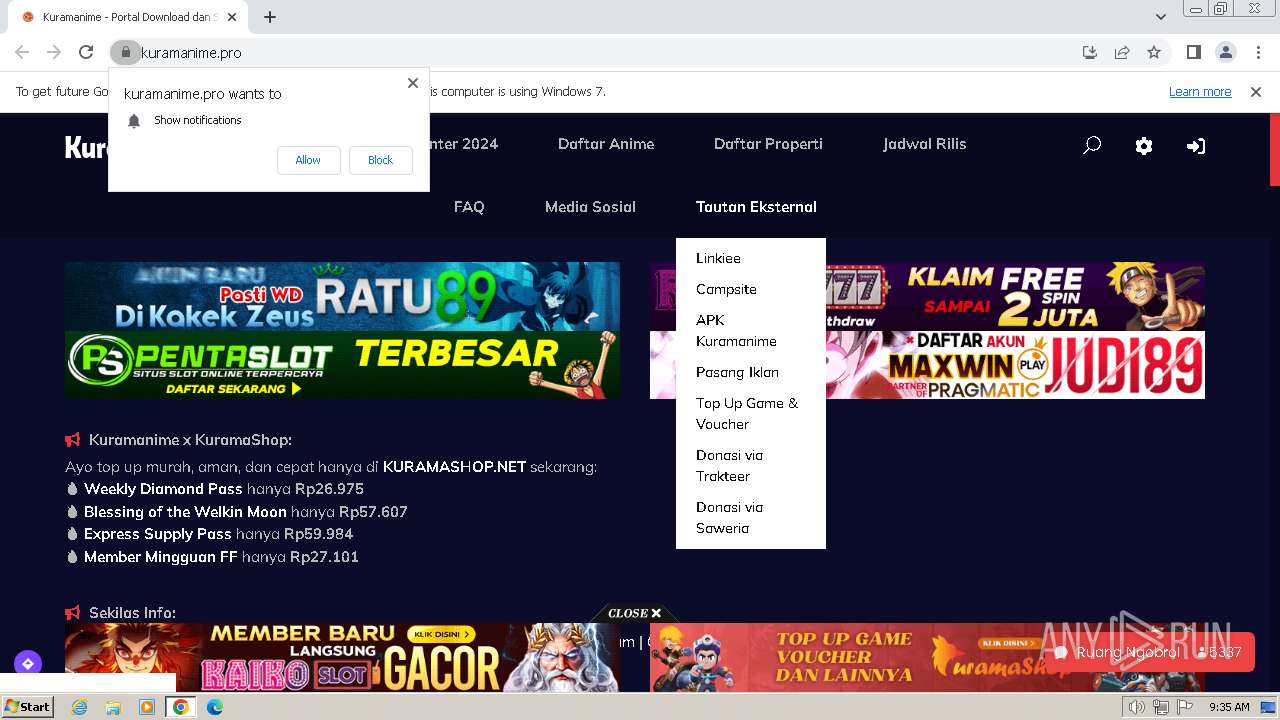
Task: Click the page vertical scrollbar thumb
Action: click(1274, 150)
